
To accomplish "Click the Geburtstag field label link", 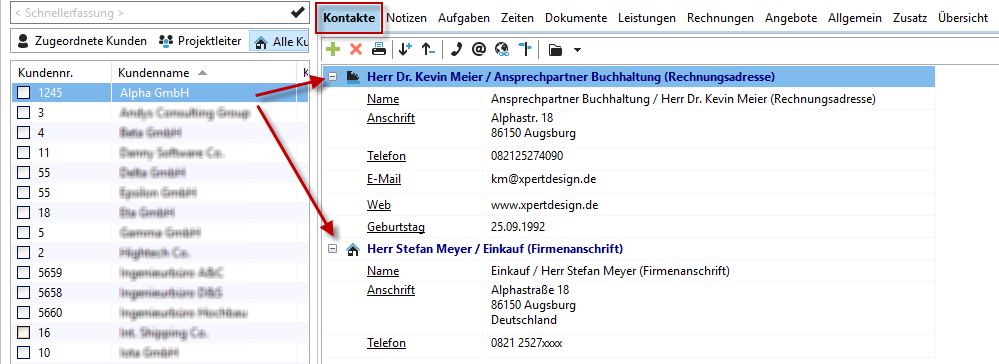I will click(x=396, y=227).
